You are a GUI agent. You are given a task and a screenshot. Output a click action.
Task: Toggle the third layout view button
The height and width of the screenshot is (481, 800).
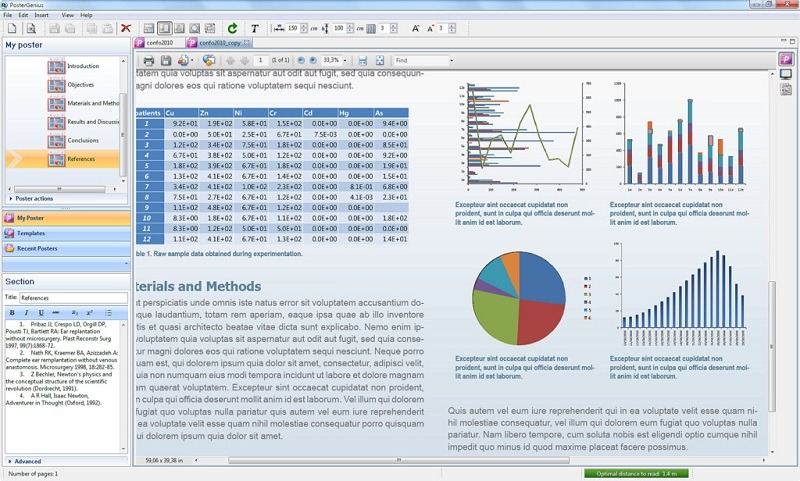[x=179, y=29]
